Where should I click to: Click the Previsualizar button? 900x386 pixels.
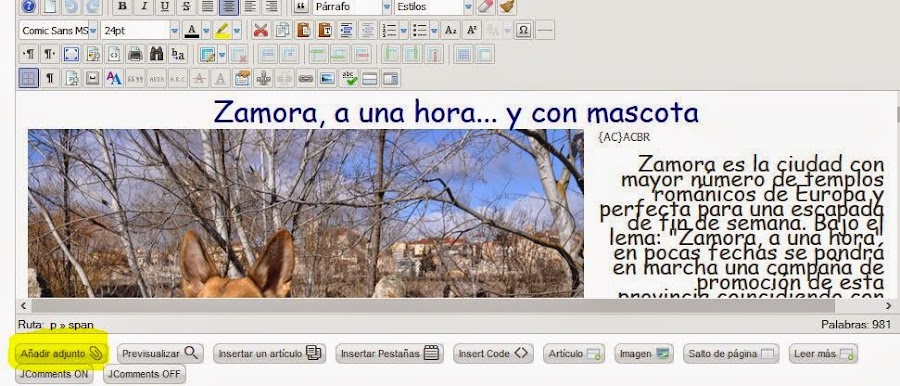160,353
